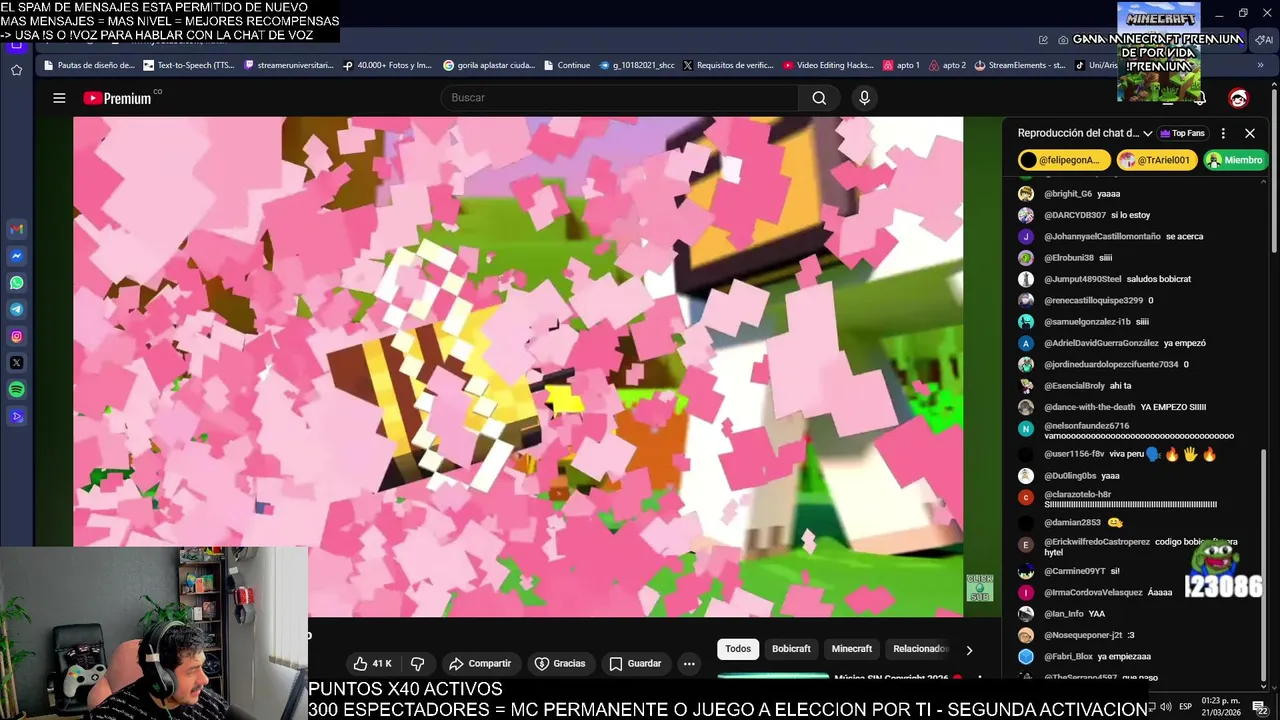Open Top Fans badge in chat header
Viewport: 1280px width, 720px height.
click(1182, 133)
